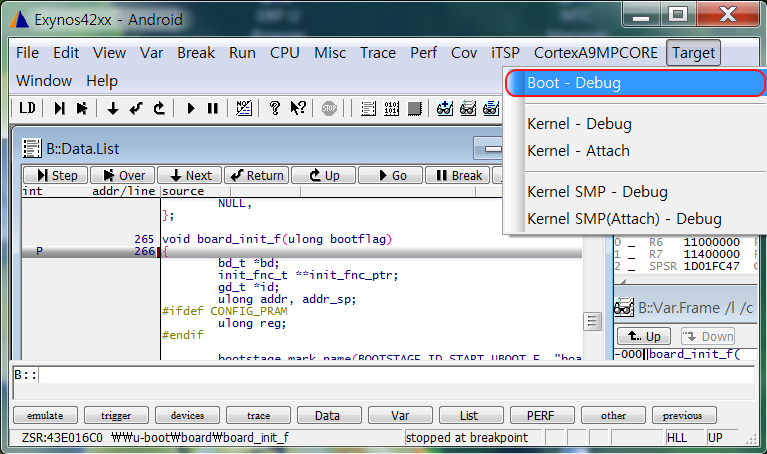Click the single step toolbar icon
Image resolution: width=767 pixels, height=454 pixels.
click(x=60, y=108)
